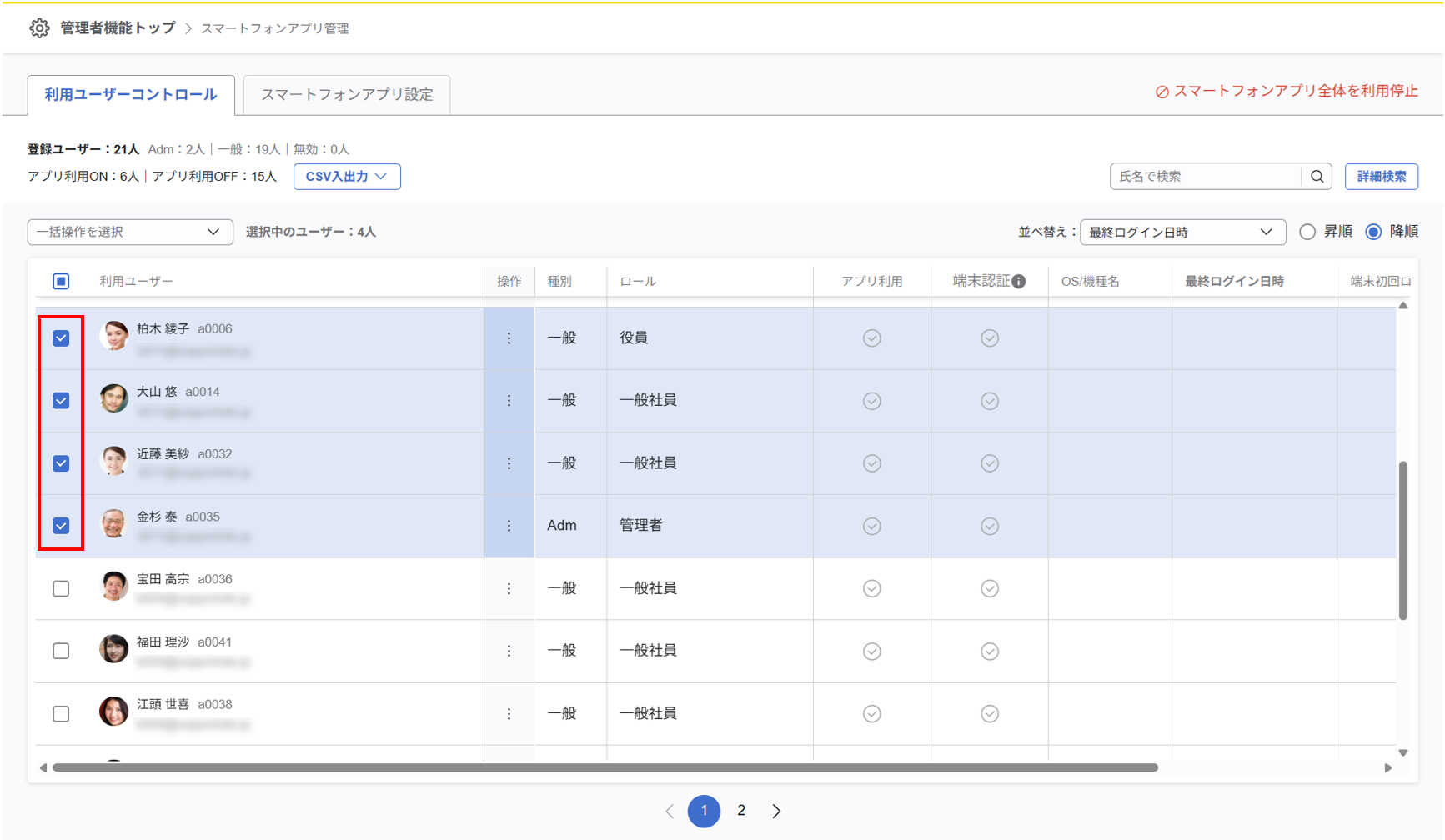Click device auth check icon for 宝田 高宗

(989, 588)
